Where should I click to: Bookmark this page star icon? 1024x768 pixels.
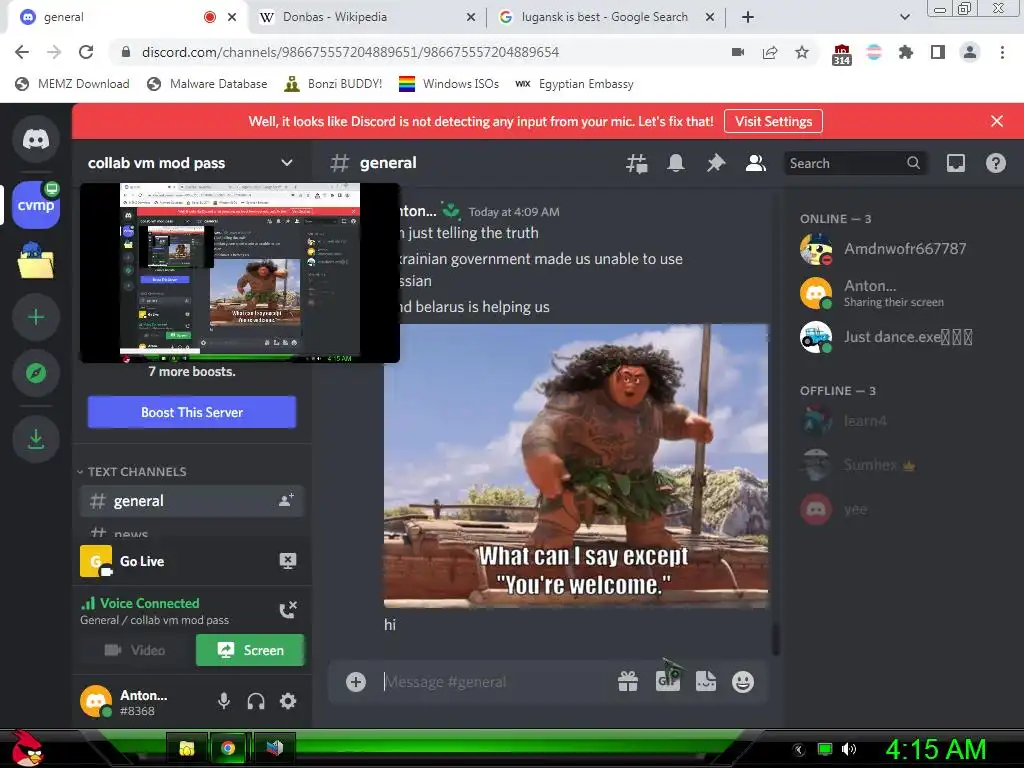(x=802, y=52)
